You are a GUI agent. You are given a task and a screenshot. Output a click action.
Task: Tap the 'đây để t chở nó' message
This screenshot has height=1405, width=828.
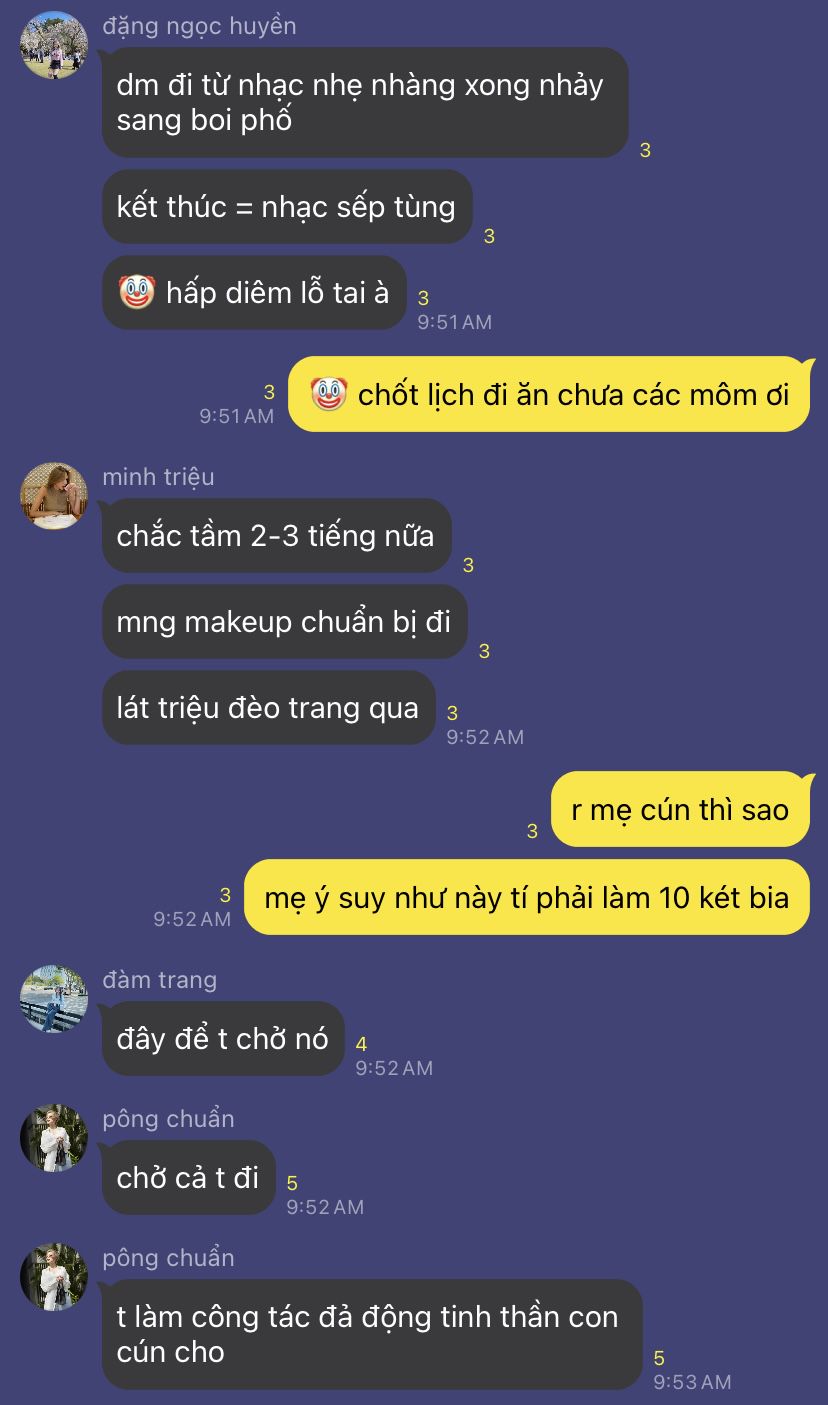pyautogui.click(x=224, y=1039)
